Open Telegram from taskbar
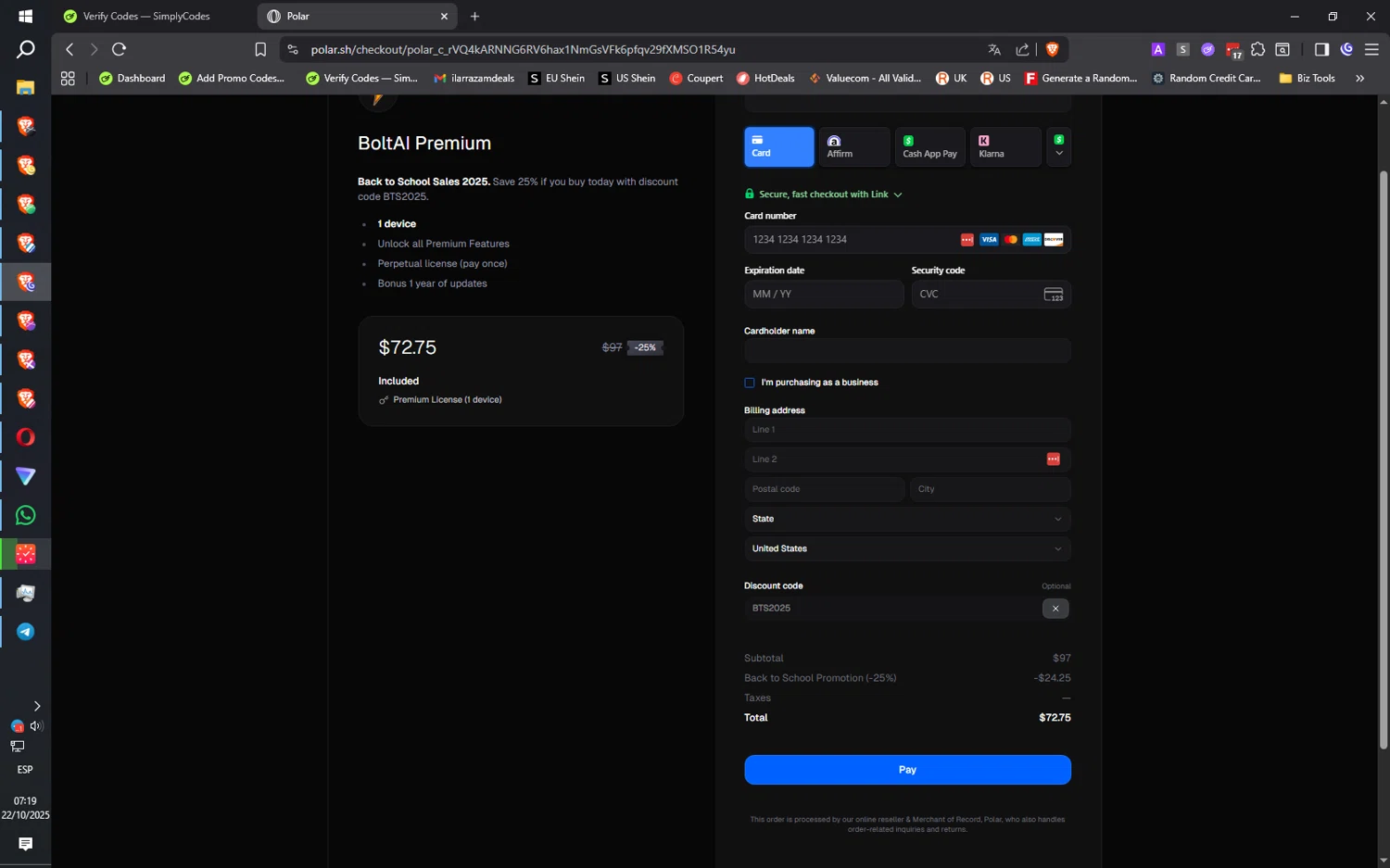 coord(25,632)
